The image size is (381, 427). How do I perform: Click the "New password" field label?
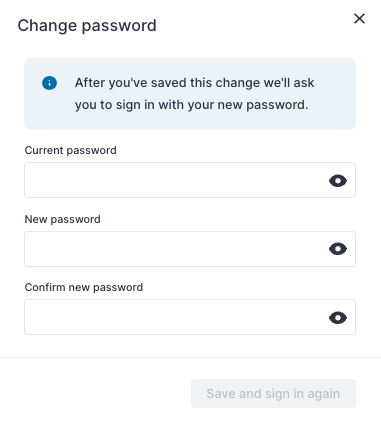pyautogui.click(x=63, y=219)
